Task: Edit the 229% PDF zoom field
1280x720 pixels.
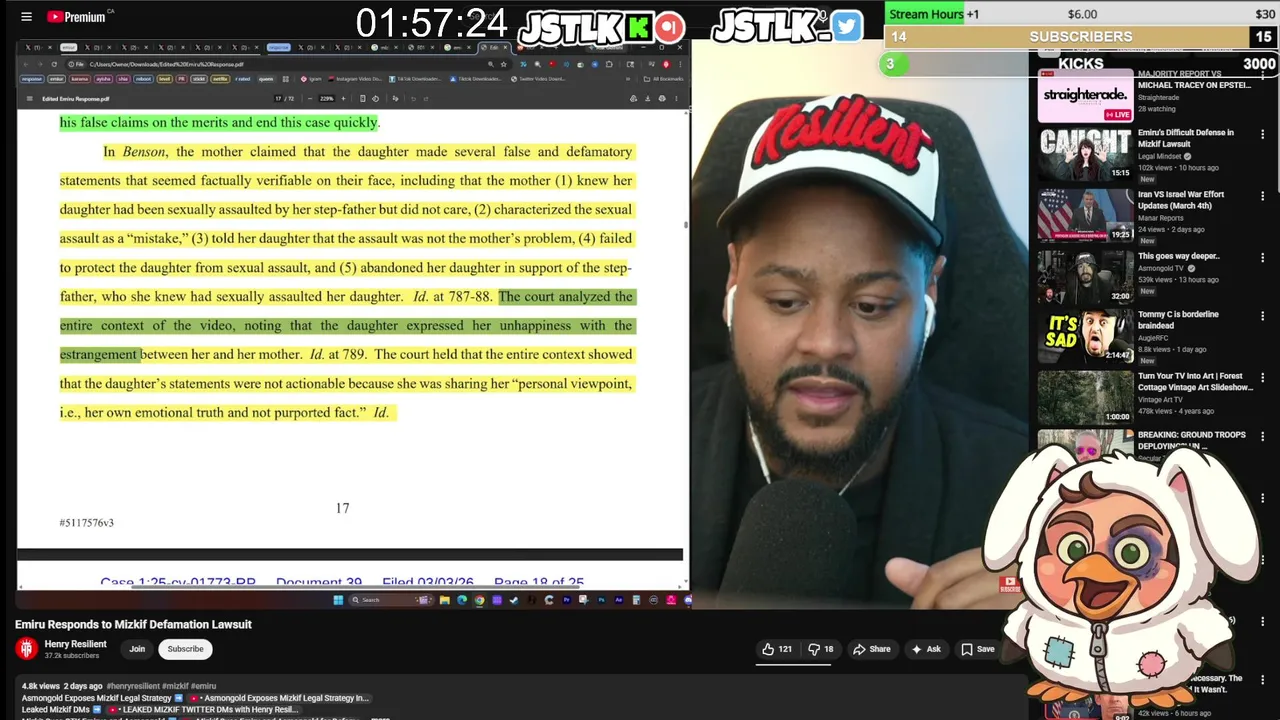Action: pos(327,98)
